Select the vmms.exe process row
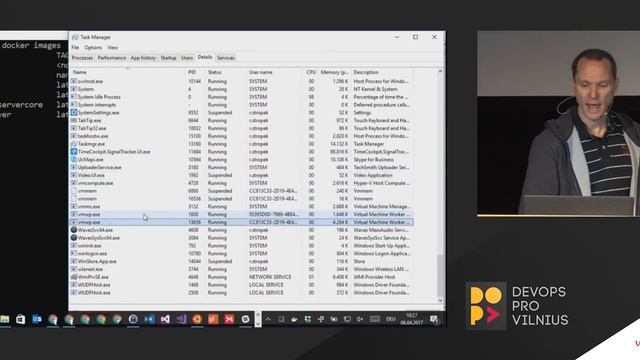 pyautogui.click(x=242, y=207)
